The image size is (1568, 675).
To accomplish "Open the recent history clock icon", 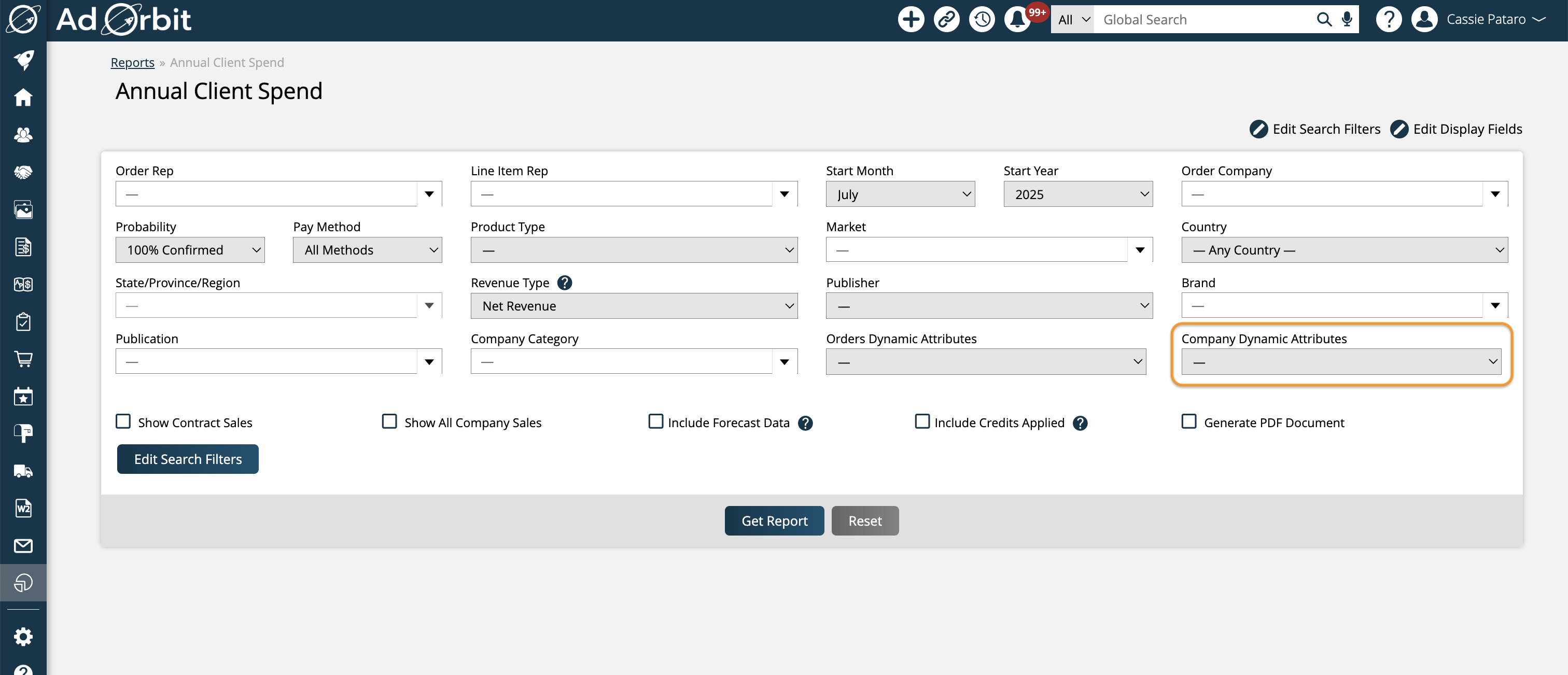I will tap(982, 20).
